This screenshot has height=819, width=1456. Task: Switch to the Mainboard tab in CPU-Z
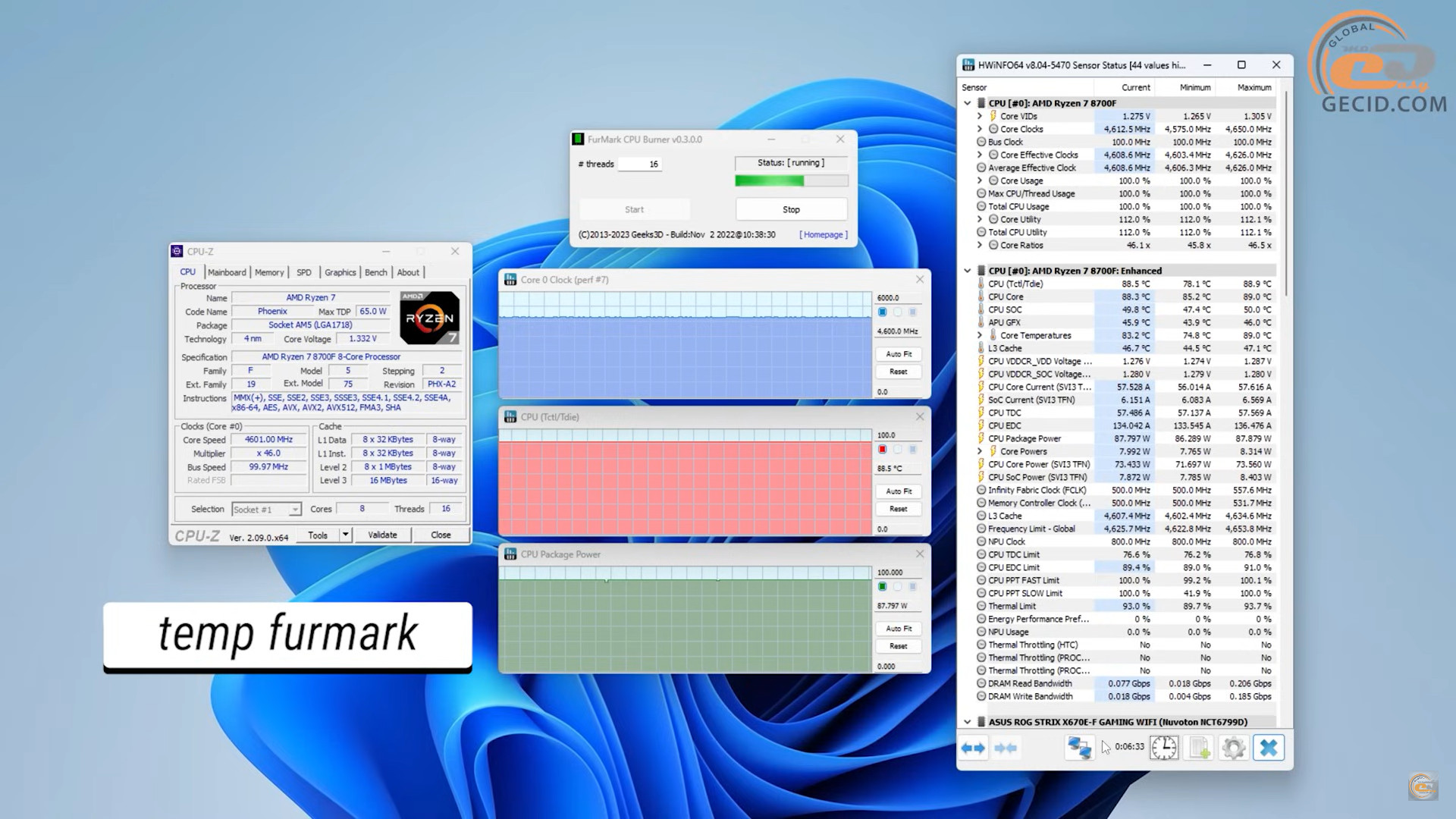tap(227, 272)
